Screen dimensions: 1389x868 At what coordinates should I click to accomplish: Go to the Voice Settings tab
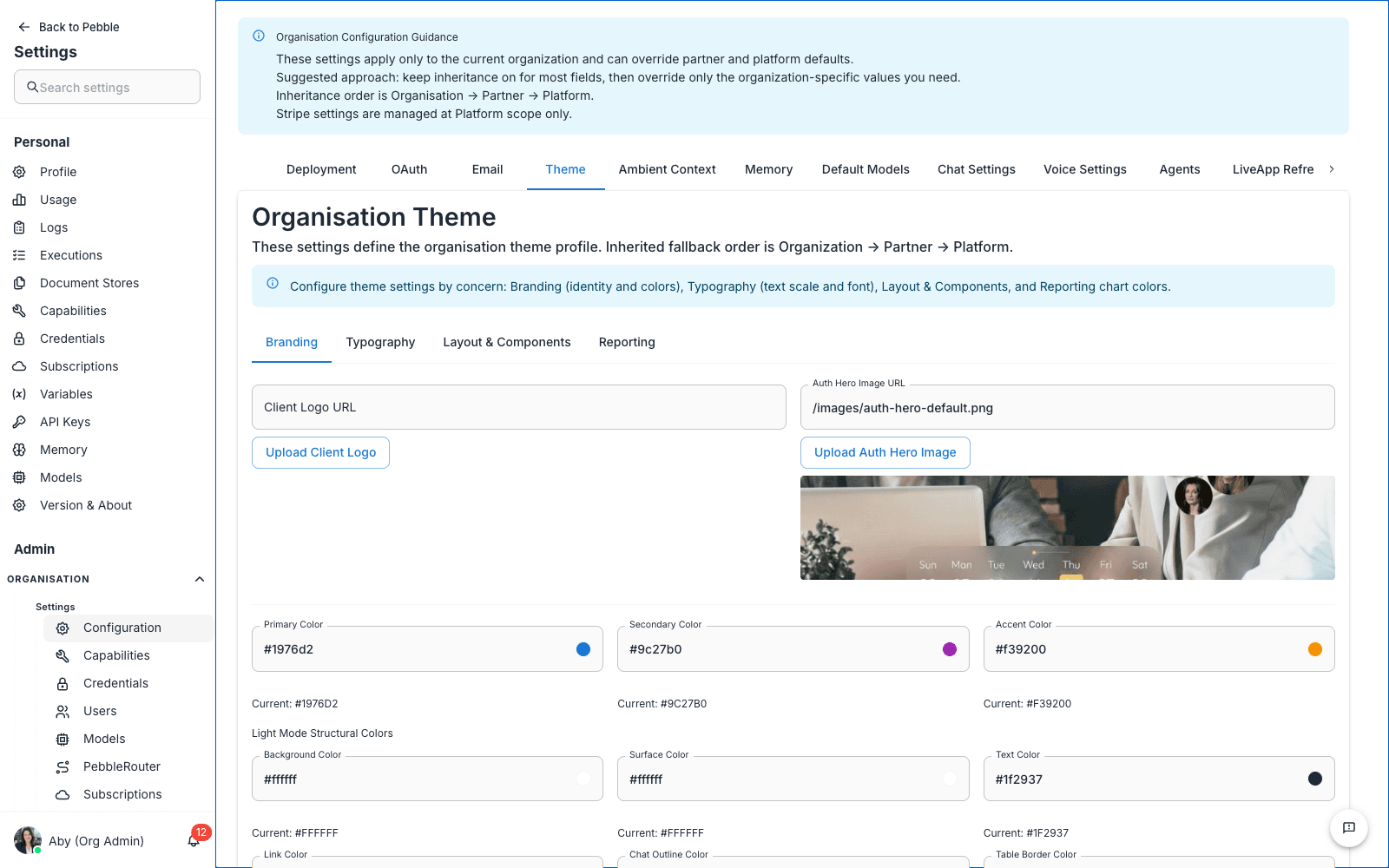[x=1085, y=169]
